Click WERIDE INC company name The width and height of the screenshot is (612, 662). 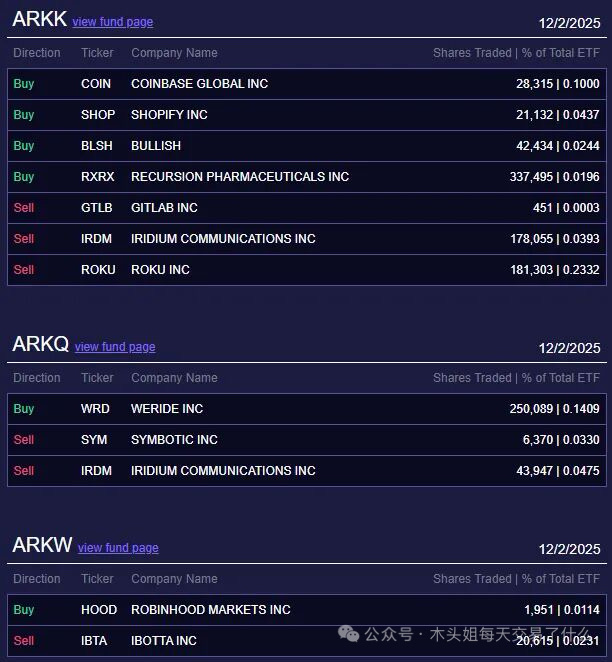[x=167, y=409]
